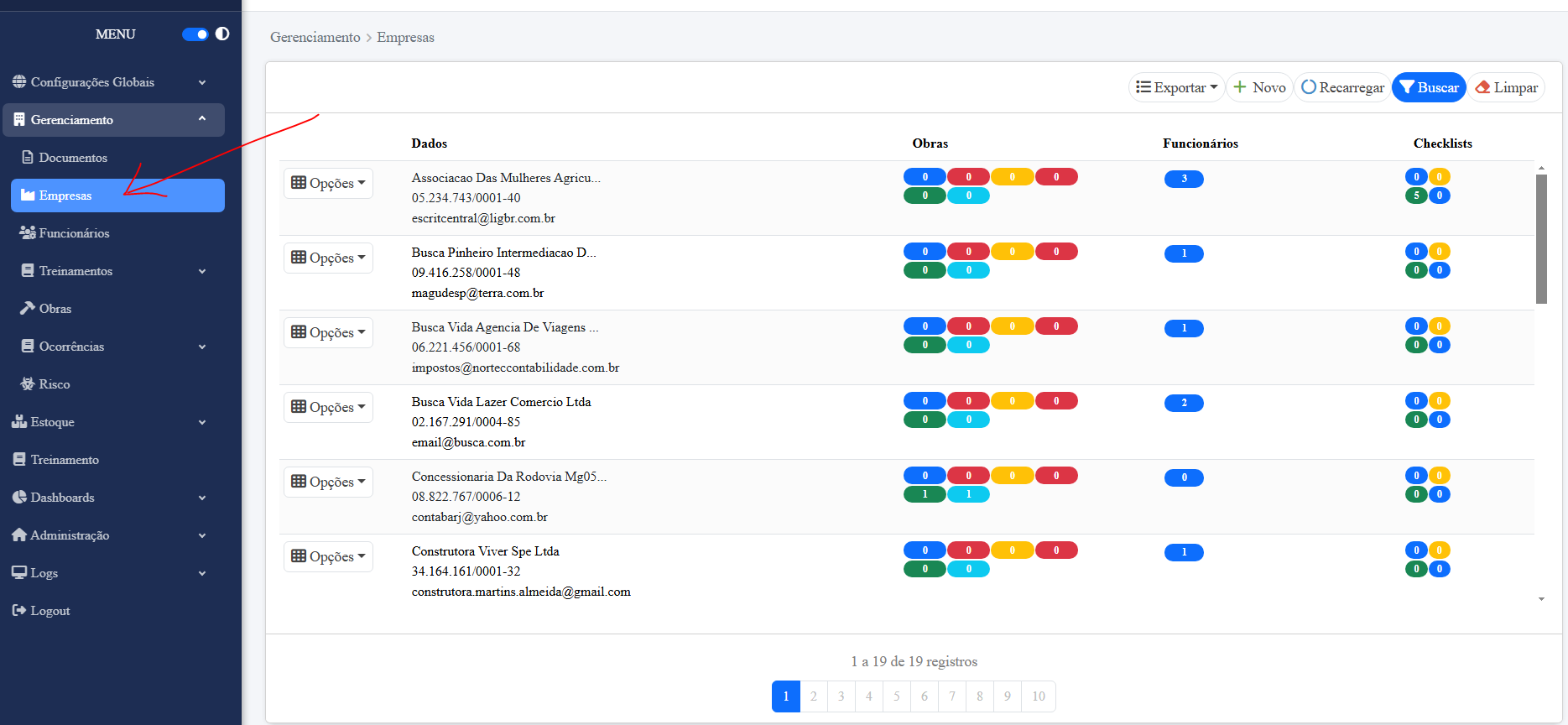The height and width of the screenshot is (725, 1568).
Task: Toggle the blue menu switch
Action: point(195,34)
